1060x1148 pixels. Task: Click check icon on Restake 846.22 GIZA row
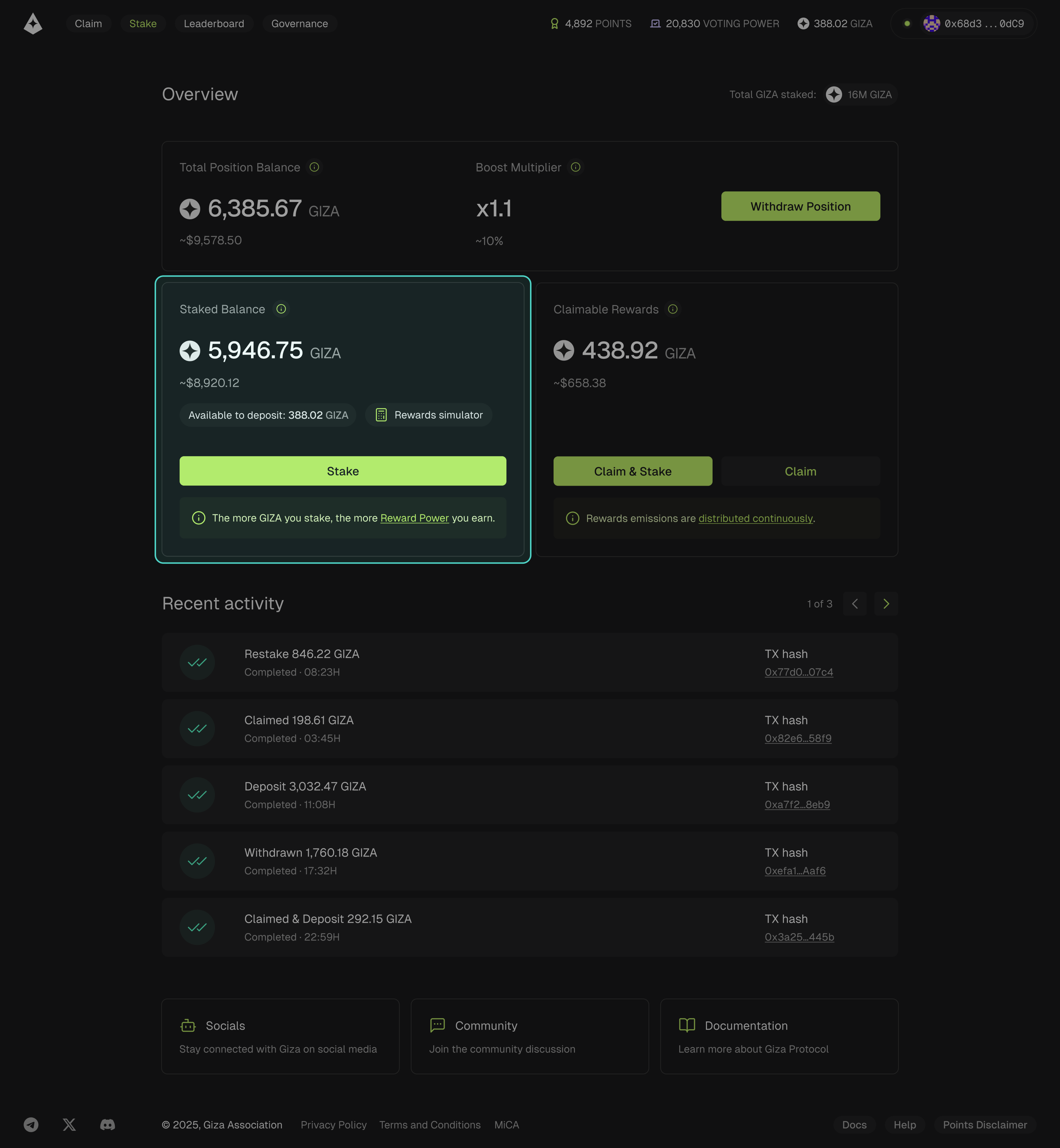(197, 662)
